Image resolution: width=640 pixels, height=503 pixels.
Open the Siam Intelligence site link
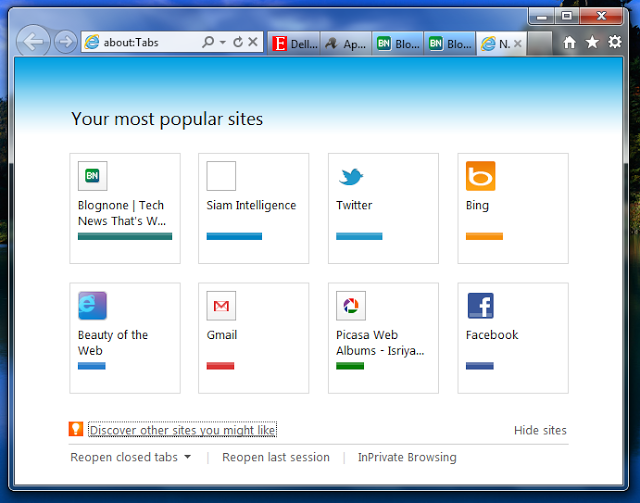(251, 205)
